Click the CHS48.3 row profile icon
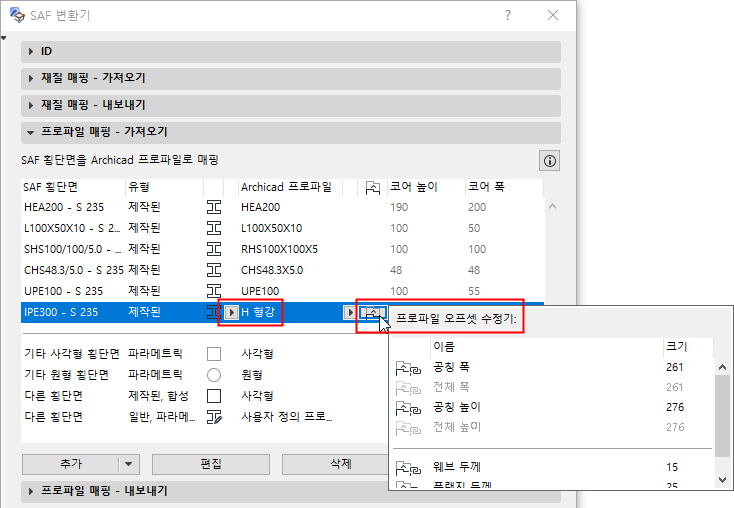The image size is (734, 508). [214, 270]
